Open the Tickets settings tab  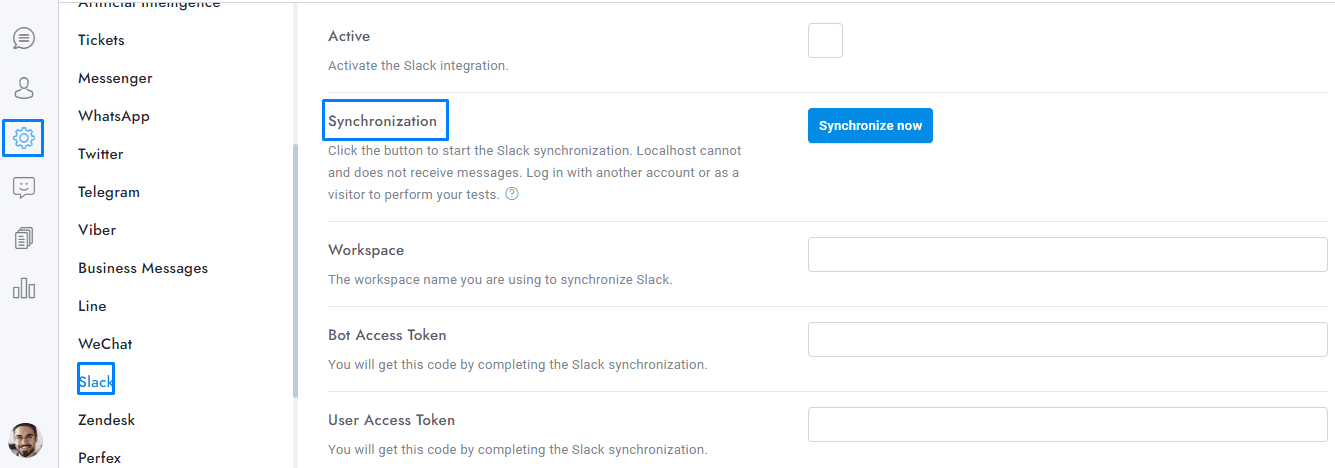pyautogui.click(x=101, y=40)
